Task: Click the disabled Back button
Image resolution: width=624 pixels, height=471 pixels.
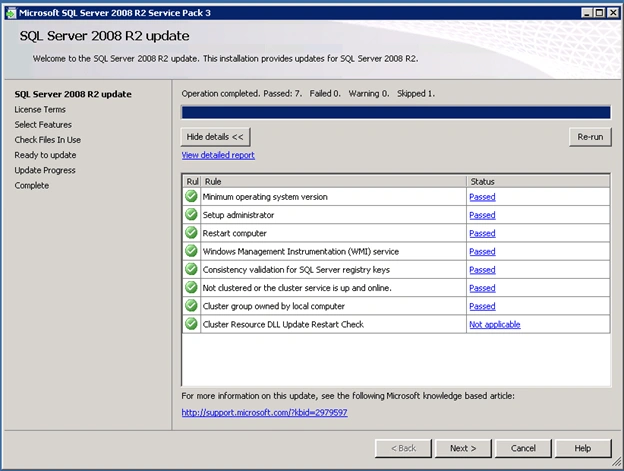Action: pos(403,448)
